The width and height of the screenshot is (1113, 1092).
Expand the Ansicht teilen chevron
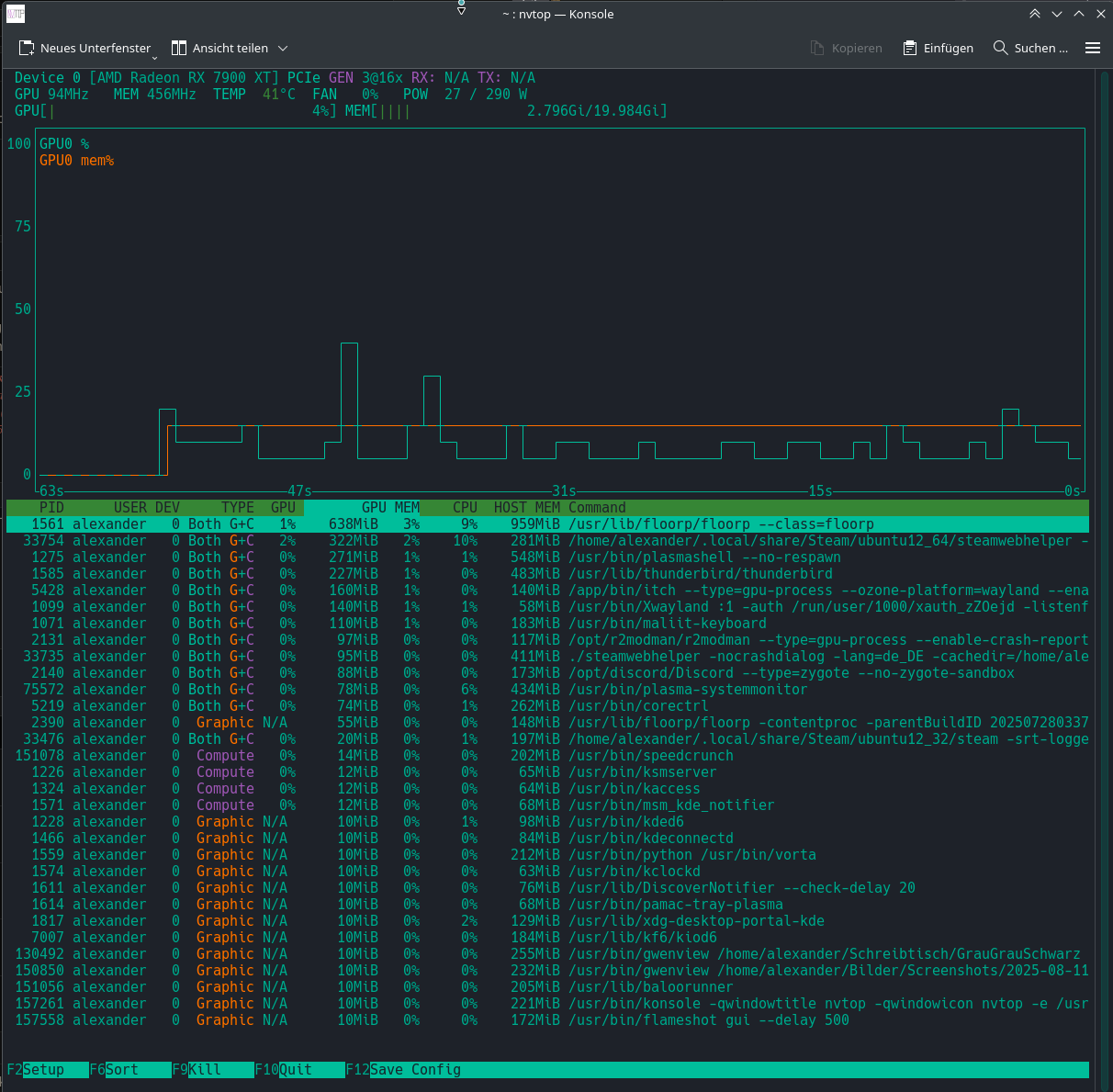point(283,48)
